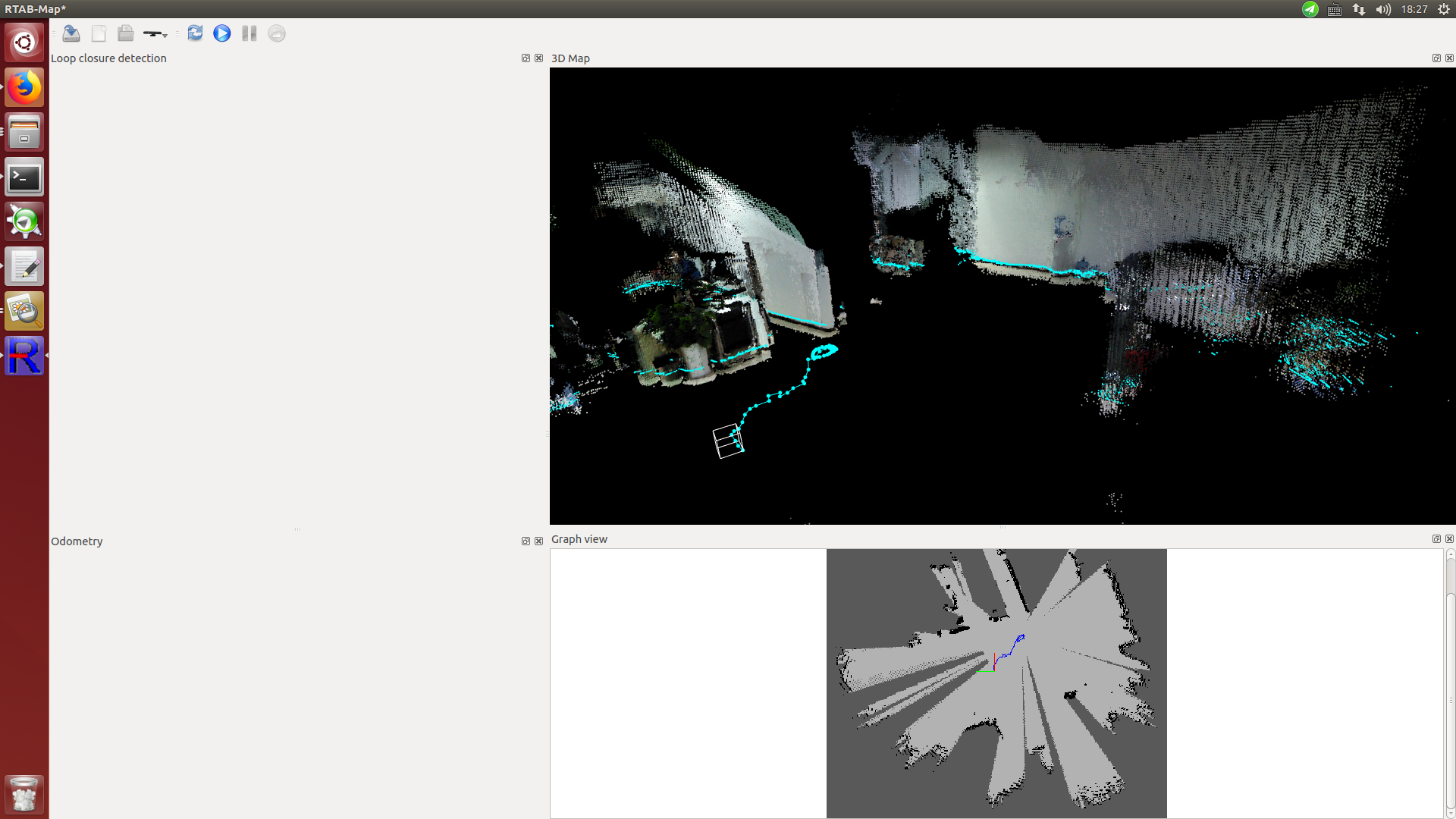
Task: Click the greyed stop button in toolbar
Action: [277, 33]
